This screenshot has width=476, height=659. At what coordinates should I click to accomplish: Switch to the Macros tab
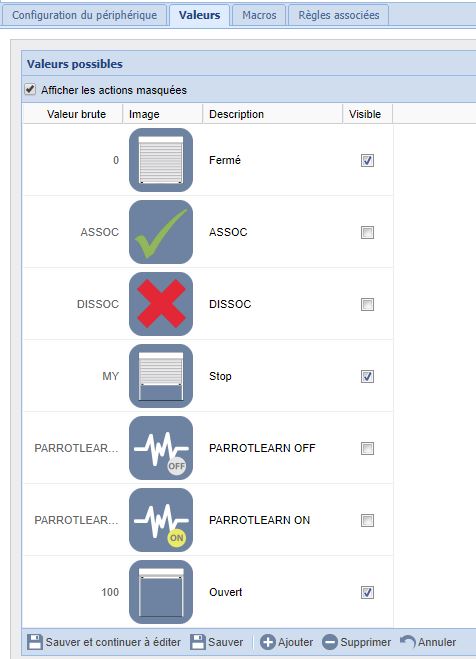tap(259, 15)
